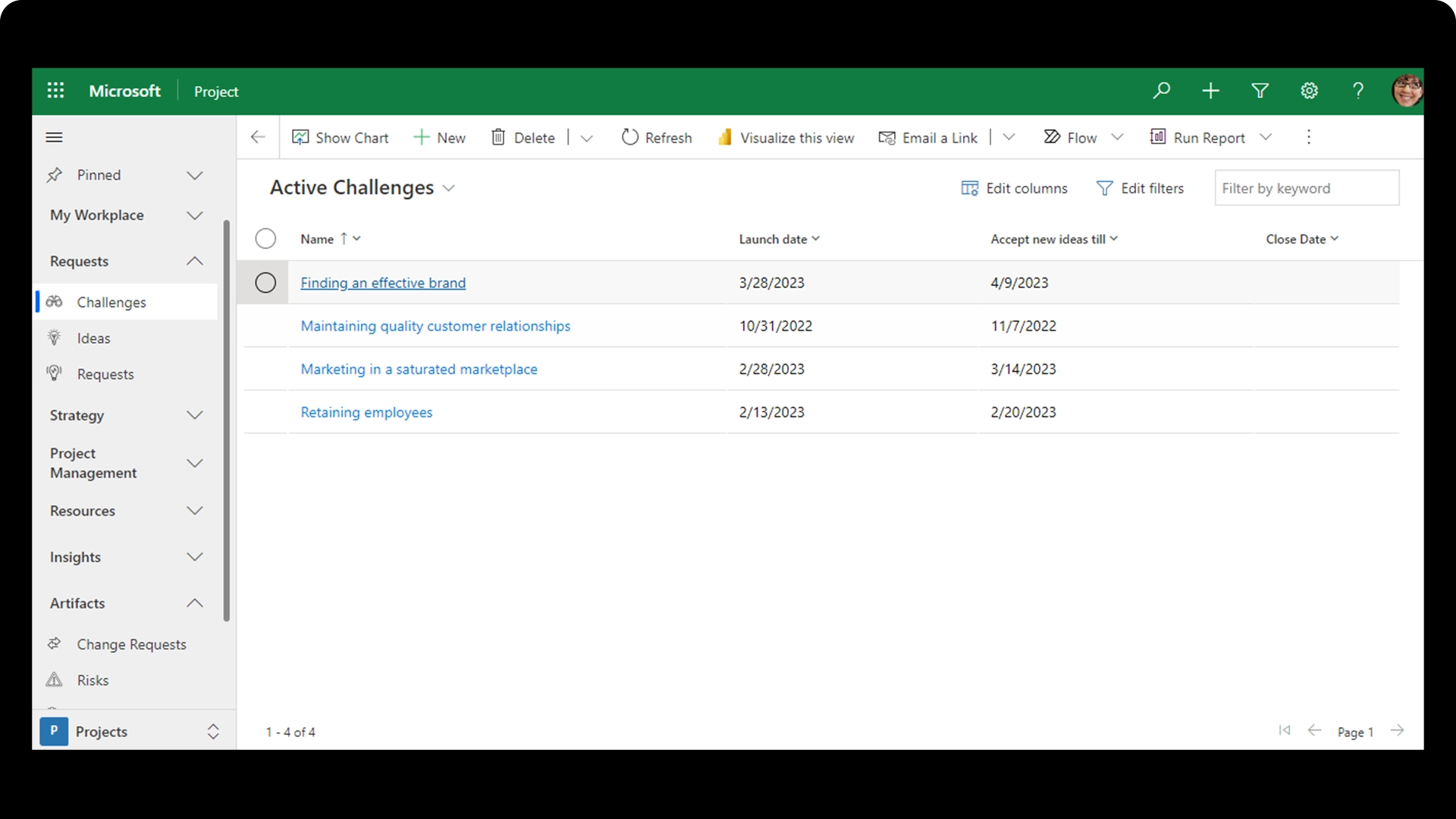Open the Retaining employees challenge link
This screenshot has height=819, width=1456.
click(x=366, y=412)
